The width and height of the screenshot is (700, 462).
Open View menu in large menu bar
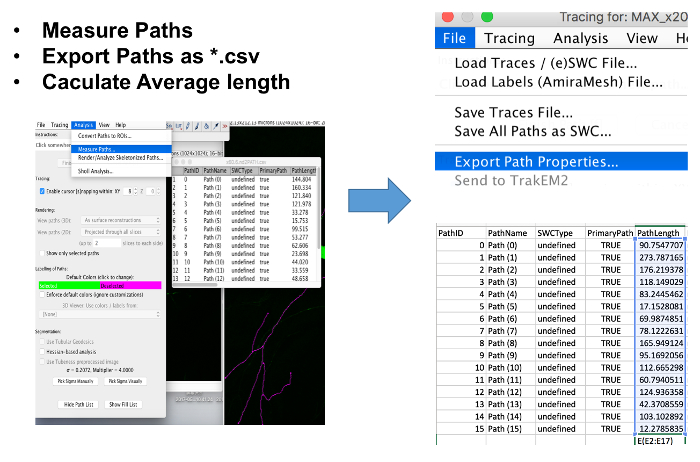tap(642, 38)
